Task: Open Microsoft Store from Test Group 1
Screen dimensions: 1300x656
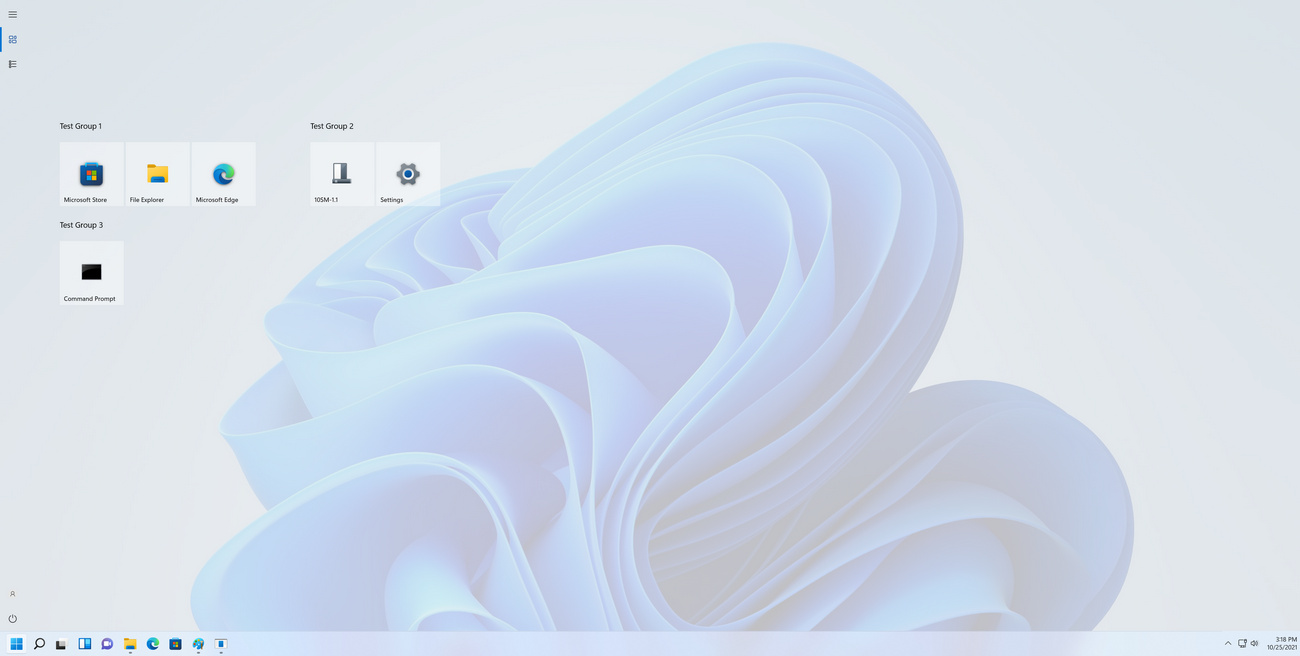Action: (91, 173)
